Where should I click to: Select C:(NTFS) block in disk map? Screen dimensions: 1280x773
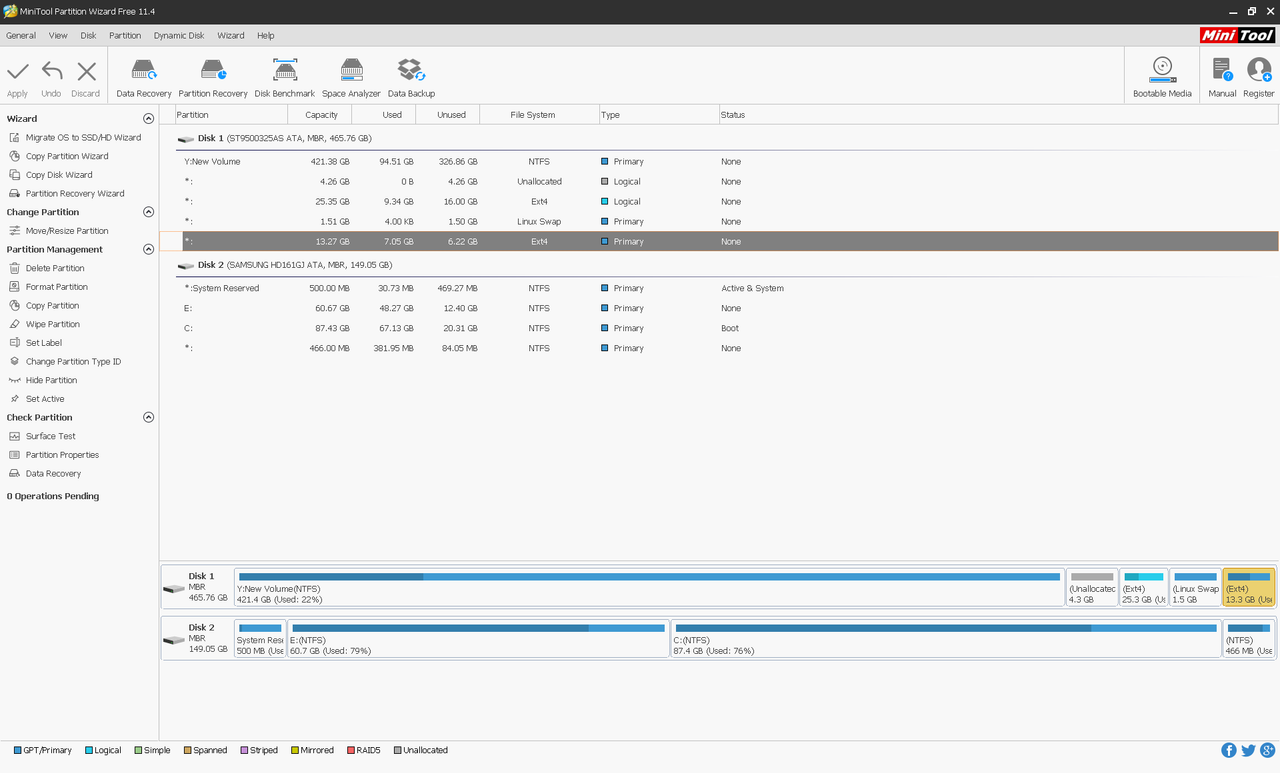click(x=946, y=638)
